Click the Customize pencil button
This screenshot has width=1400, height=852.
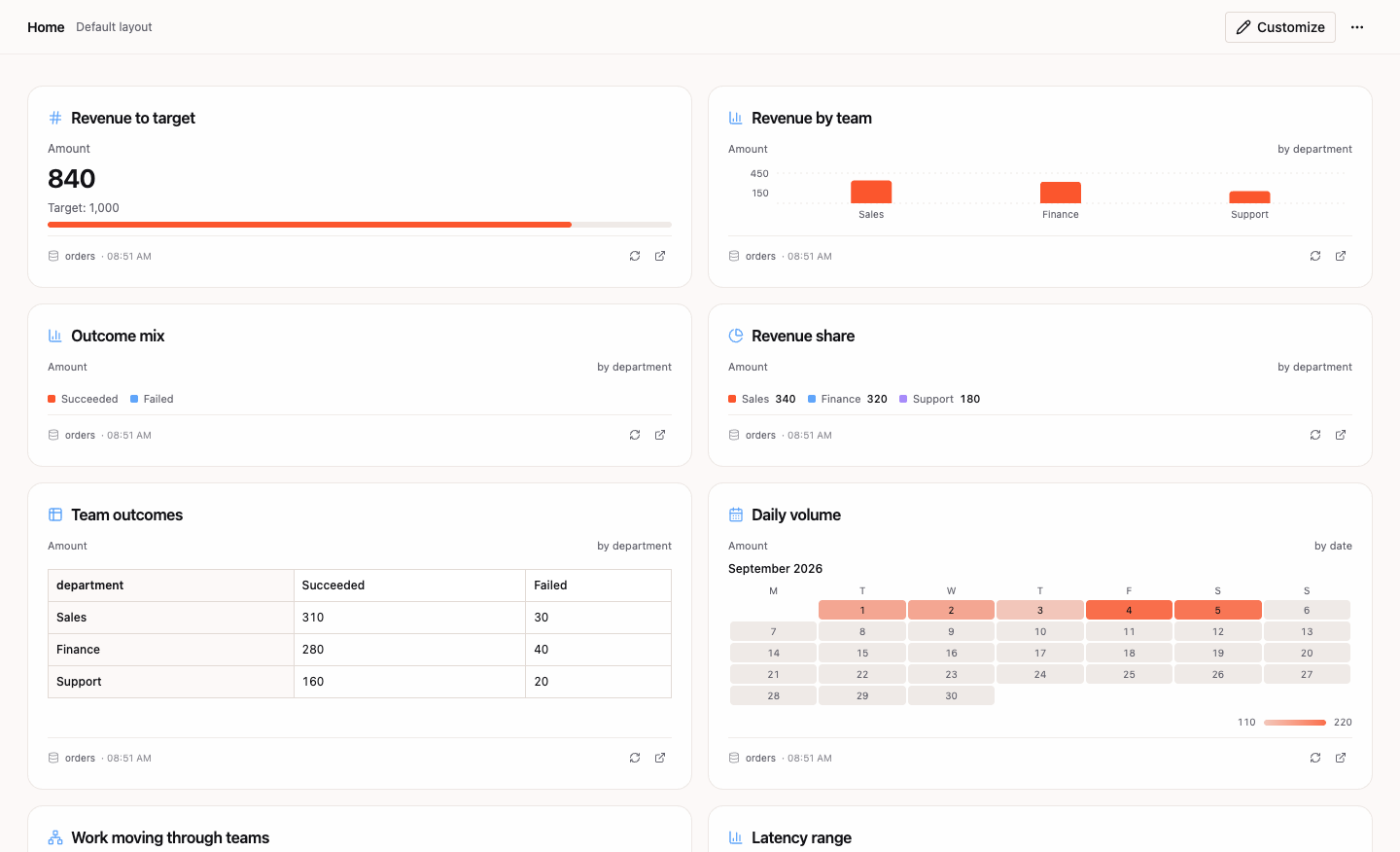point(1279,27)
